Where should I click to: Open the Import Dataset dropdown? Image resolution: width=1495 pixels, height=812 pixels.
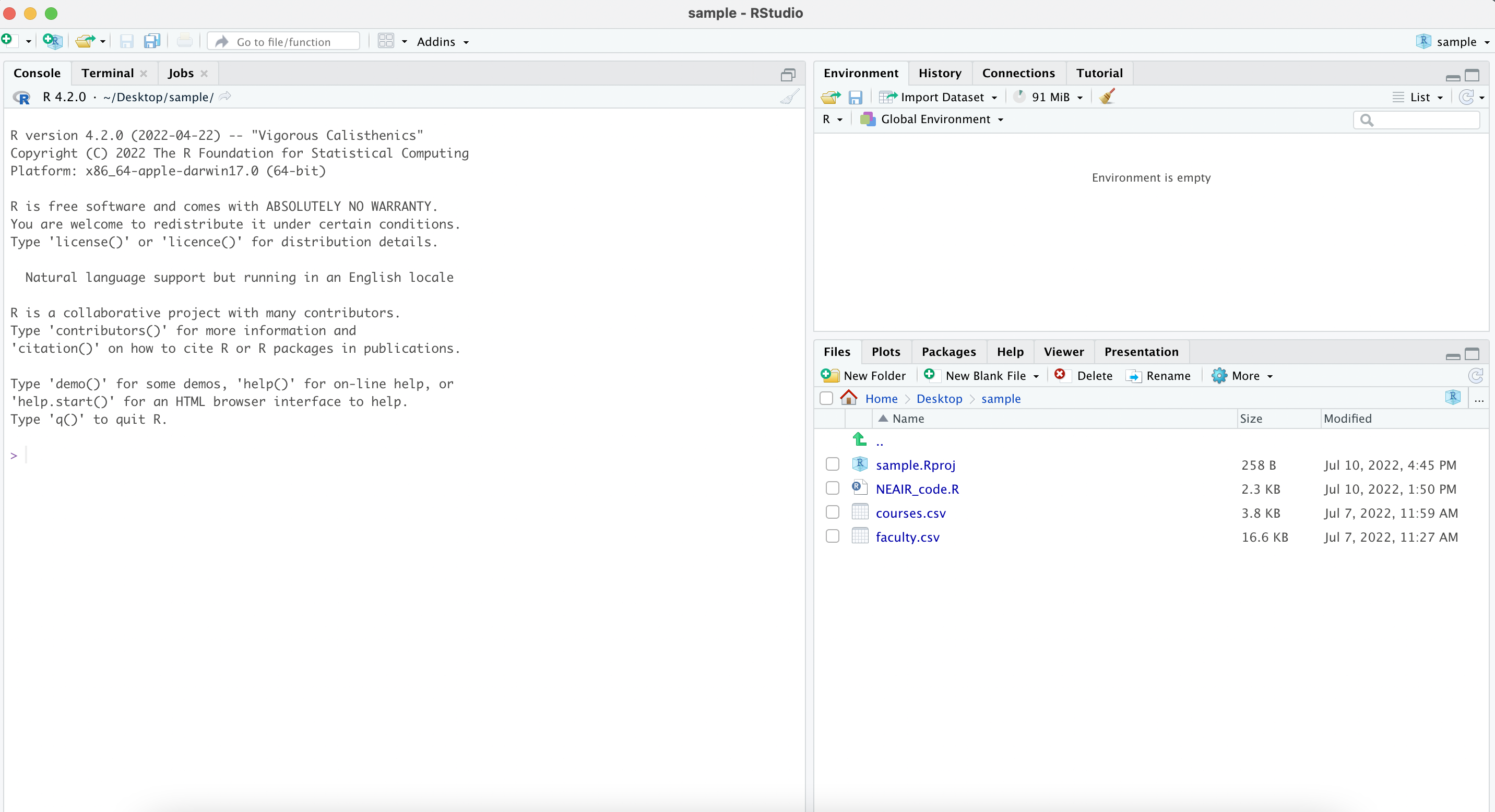click(940, 97)
